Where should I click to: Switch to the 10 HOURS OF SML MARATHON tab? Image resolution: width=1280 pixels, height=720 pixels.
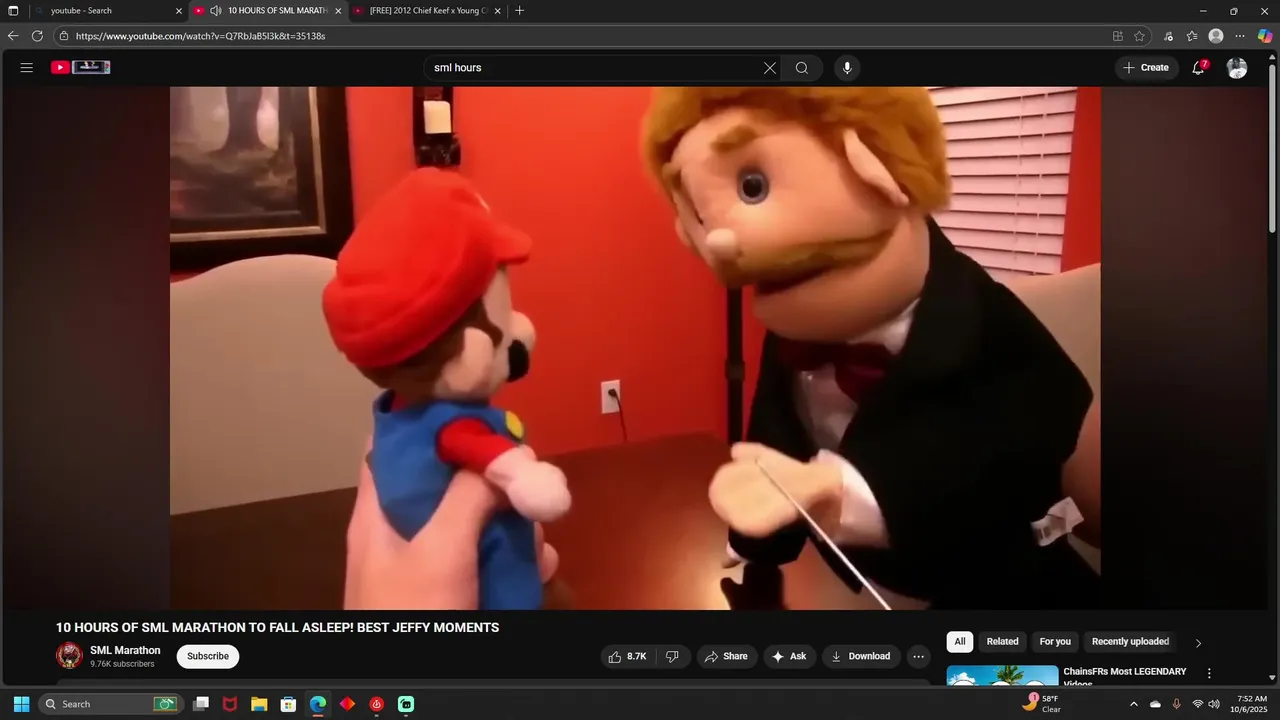click(268, 11)
